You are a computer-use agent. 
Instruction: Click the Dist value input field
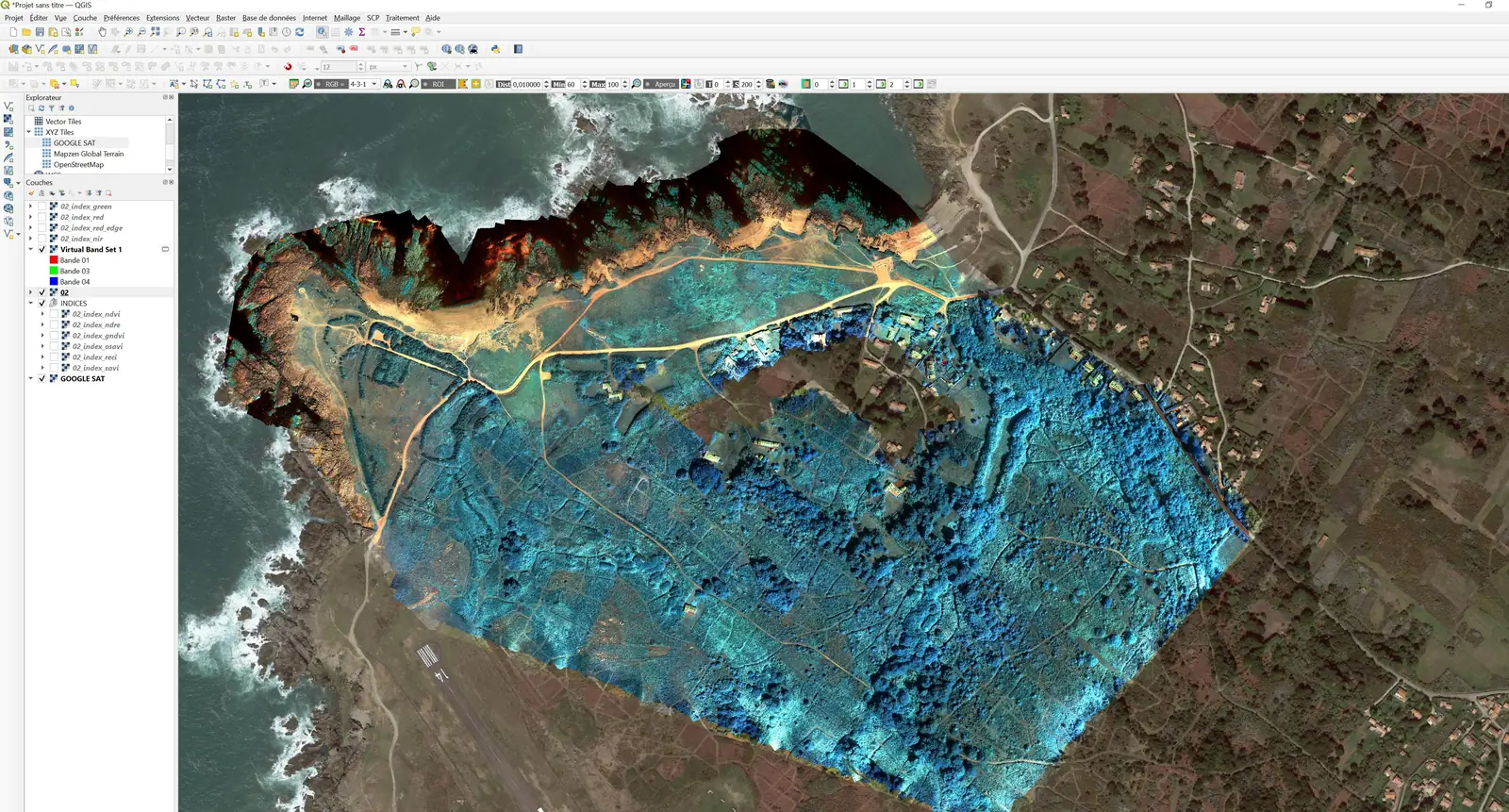click(x=527, y=84)
